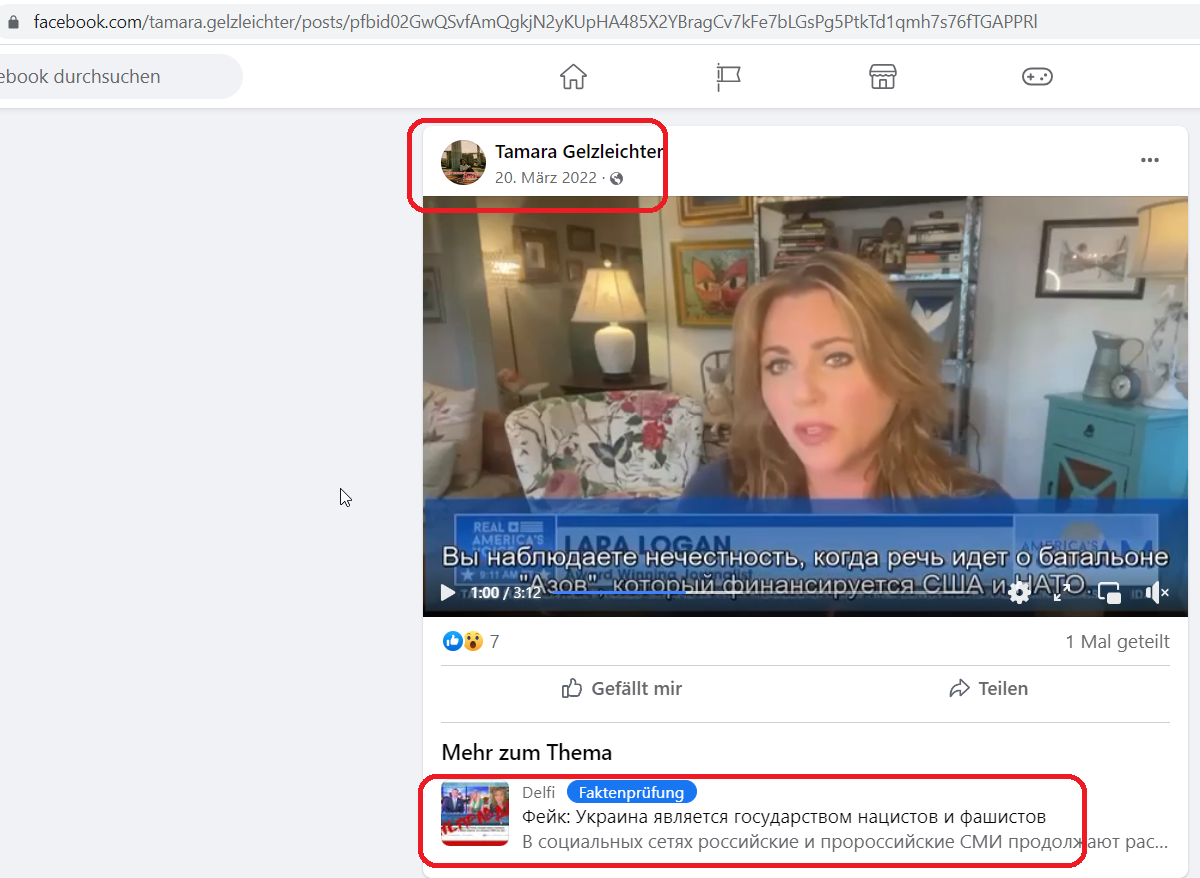
Task: Open the post options three-dot menu
Action: click(x=1150, y=160)
